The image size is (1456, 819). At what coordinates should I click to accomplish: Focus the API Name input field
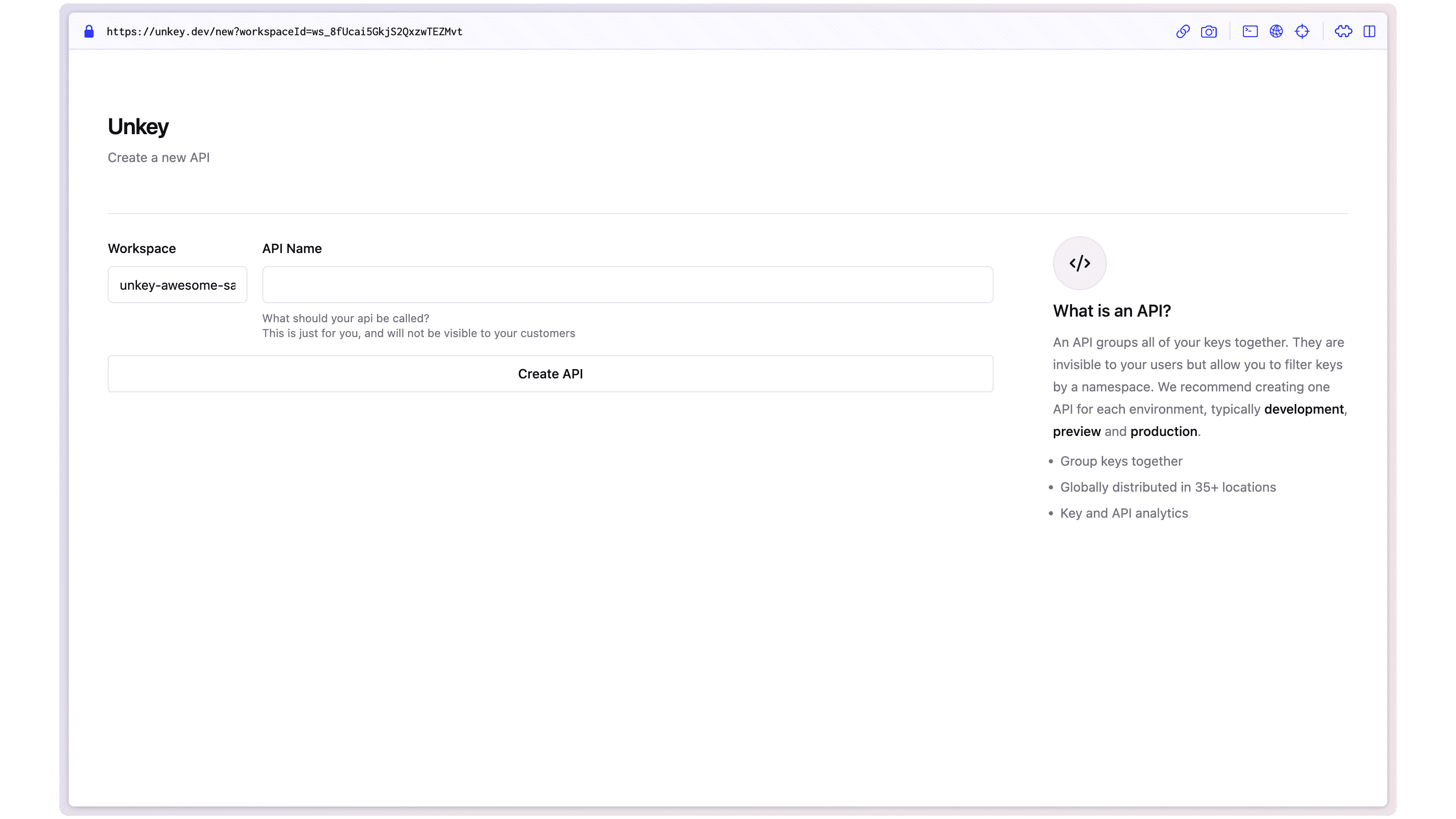pos(627,284)
